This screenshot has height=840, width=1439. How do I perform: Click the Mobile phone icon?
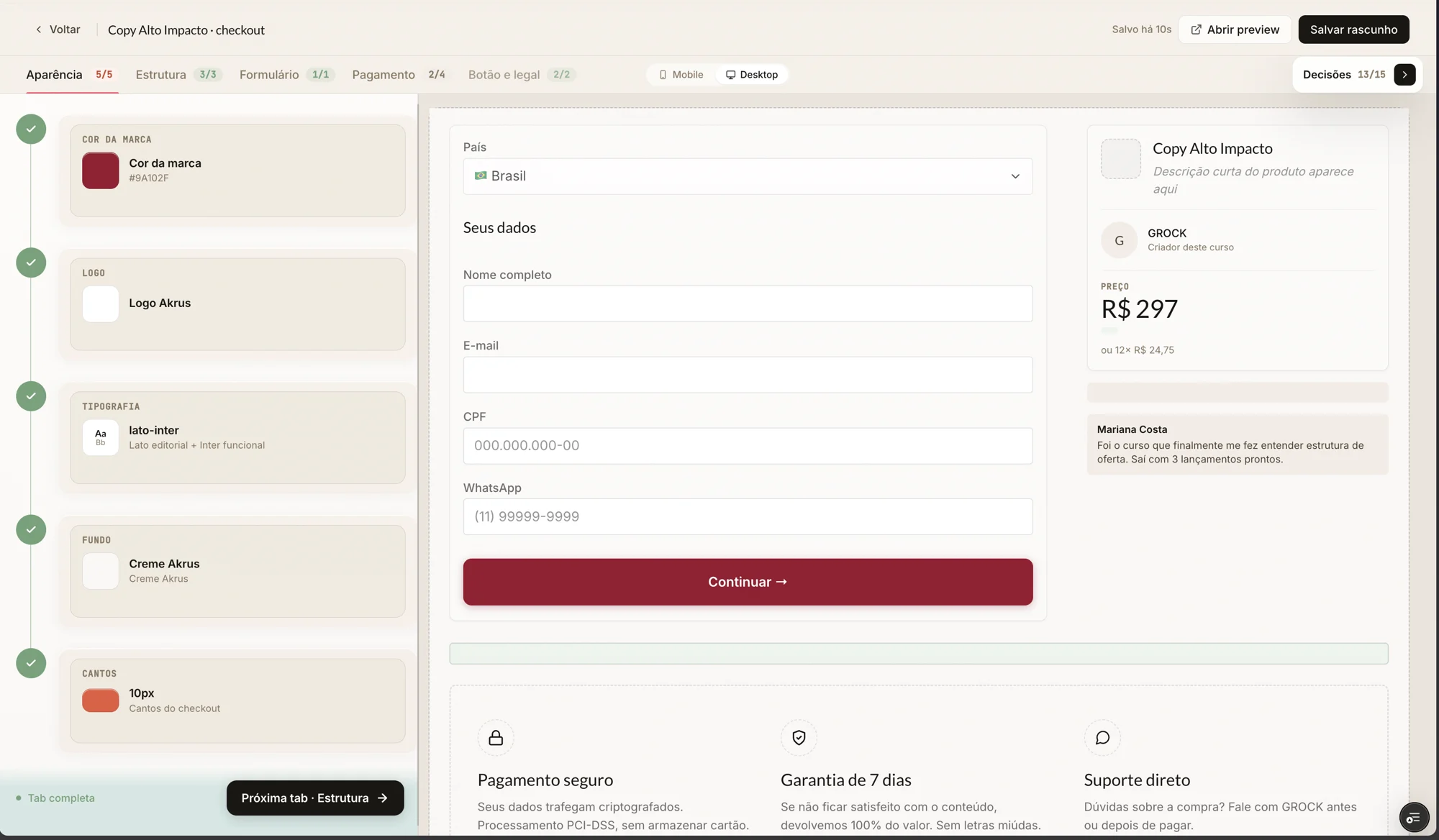pyautogui.click(x=663, y=75)
